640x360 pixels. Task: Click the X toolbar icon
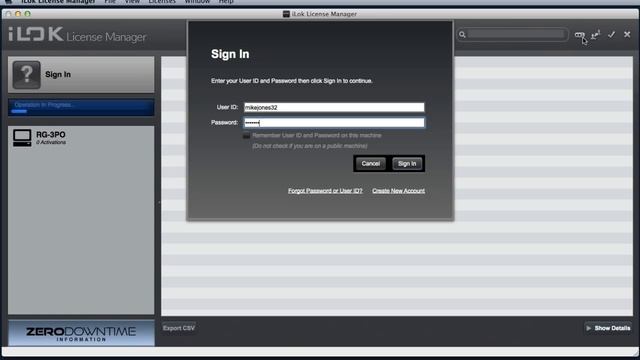(627, 35)
